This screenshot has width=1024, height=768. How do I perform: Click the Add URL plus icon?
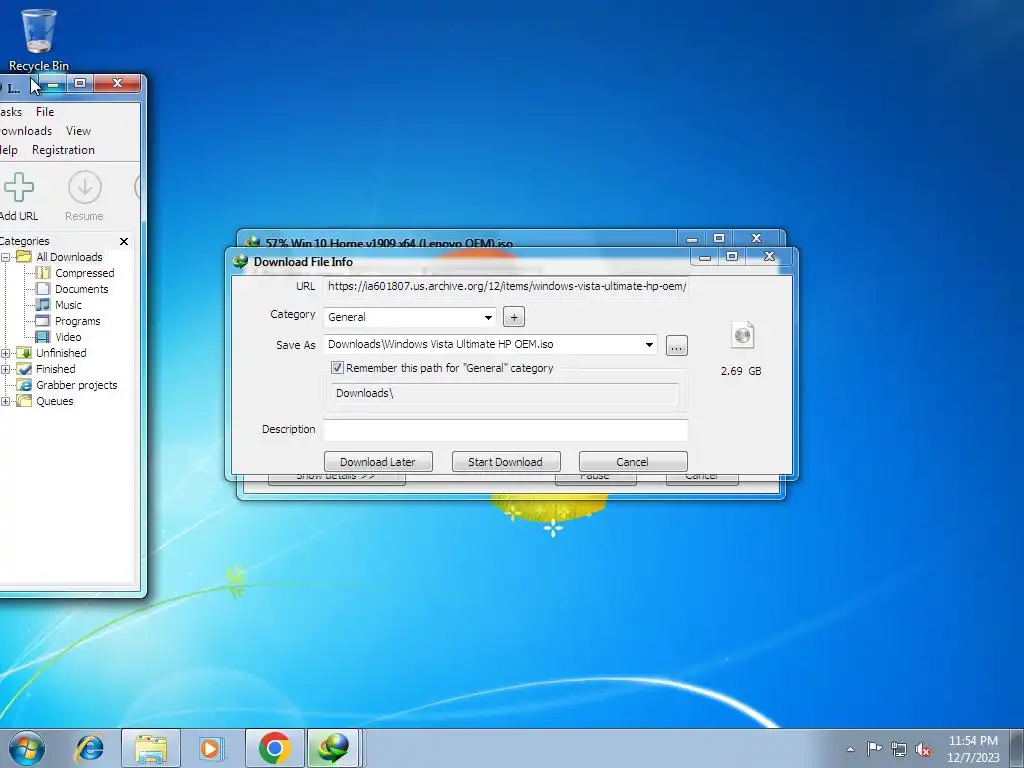(x=18, y=187)
